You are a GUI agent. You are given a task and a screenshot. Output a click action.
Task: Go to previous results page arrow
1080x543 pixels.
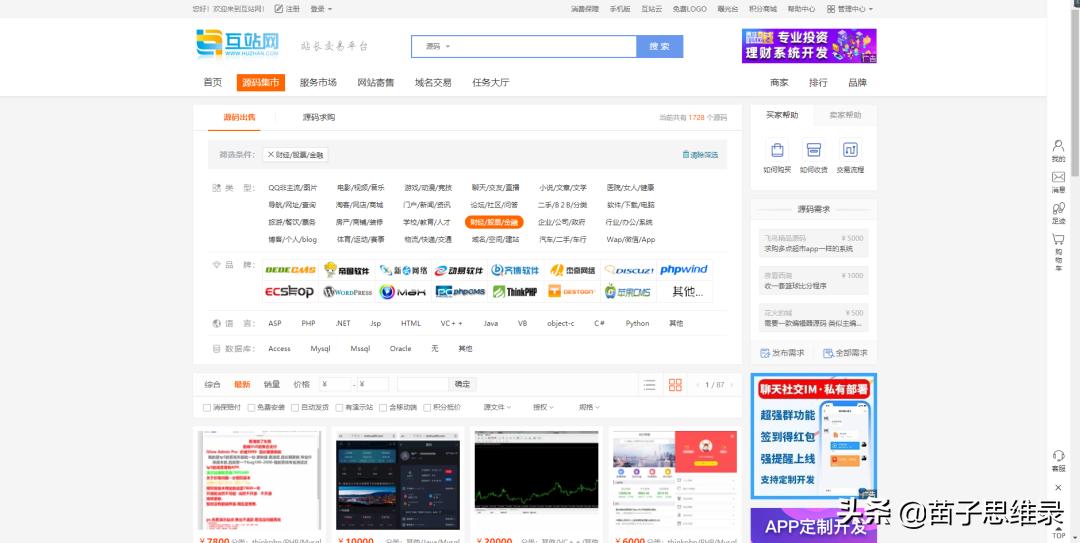698,385
